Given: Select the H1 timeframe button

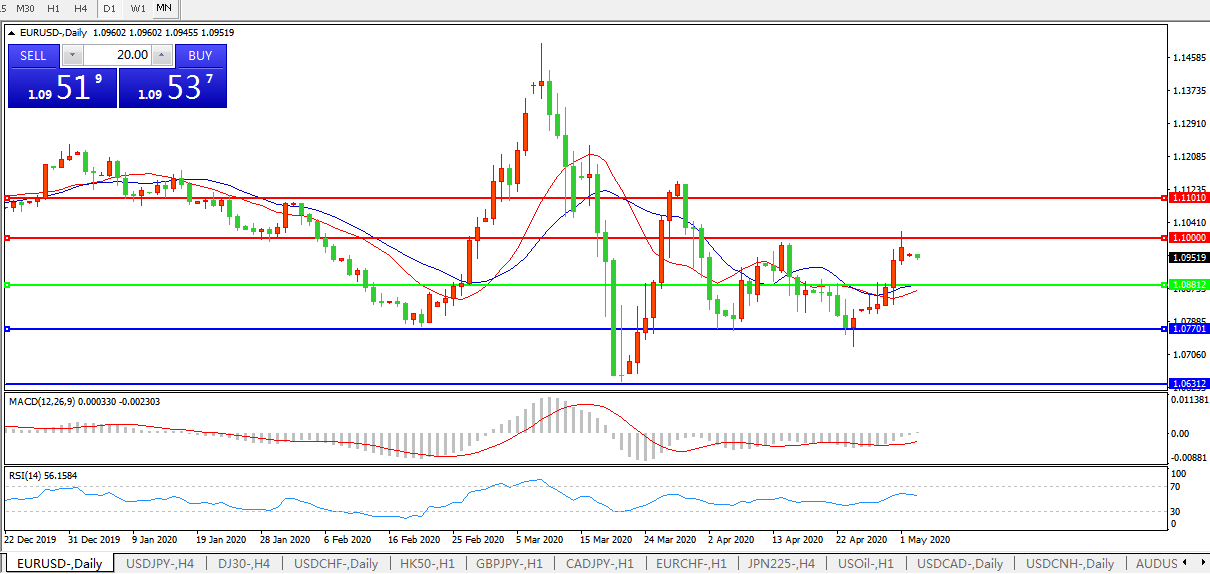Looking at the screenshot, I should click(54, 8).
